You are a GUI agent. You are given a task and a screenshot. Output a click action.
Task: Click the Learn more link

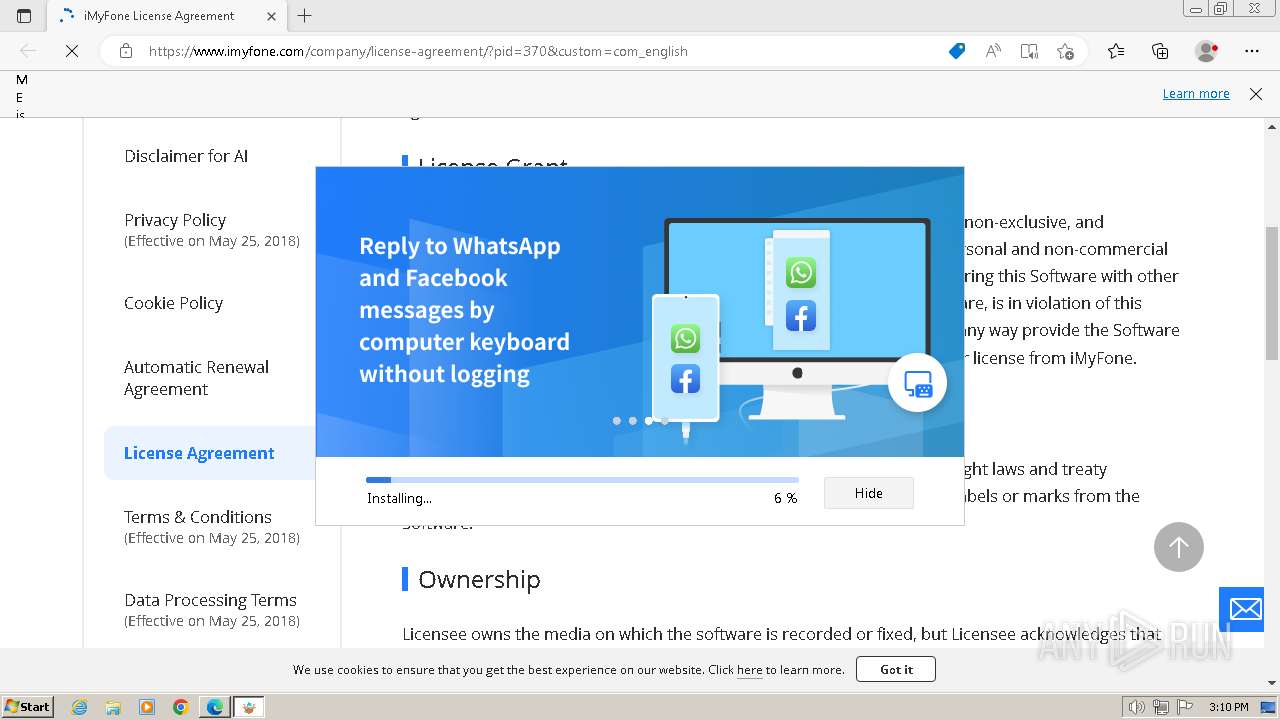pyautogui.click(x=1196, y=93)
